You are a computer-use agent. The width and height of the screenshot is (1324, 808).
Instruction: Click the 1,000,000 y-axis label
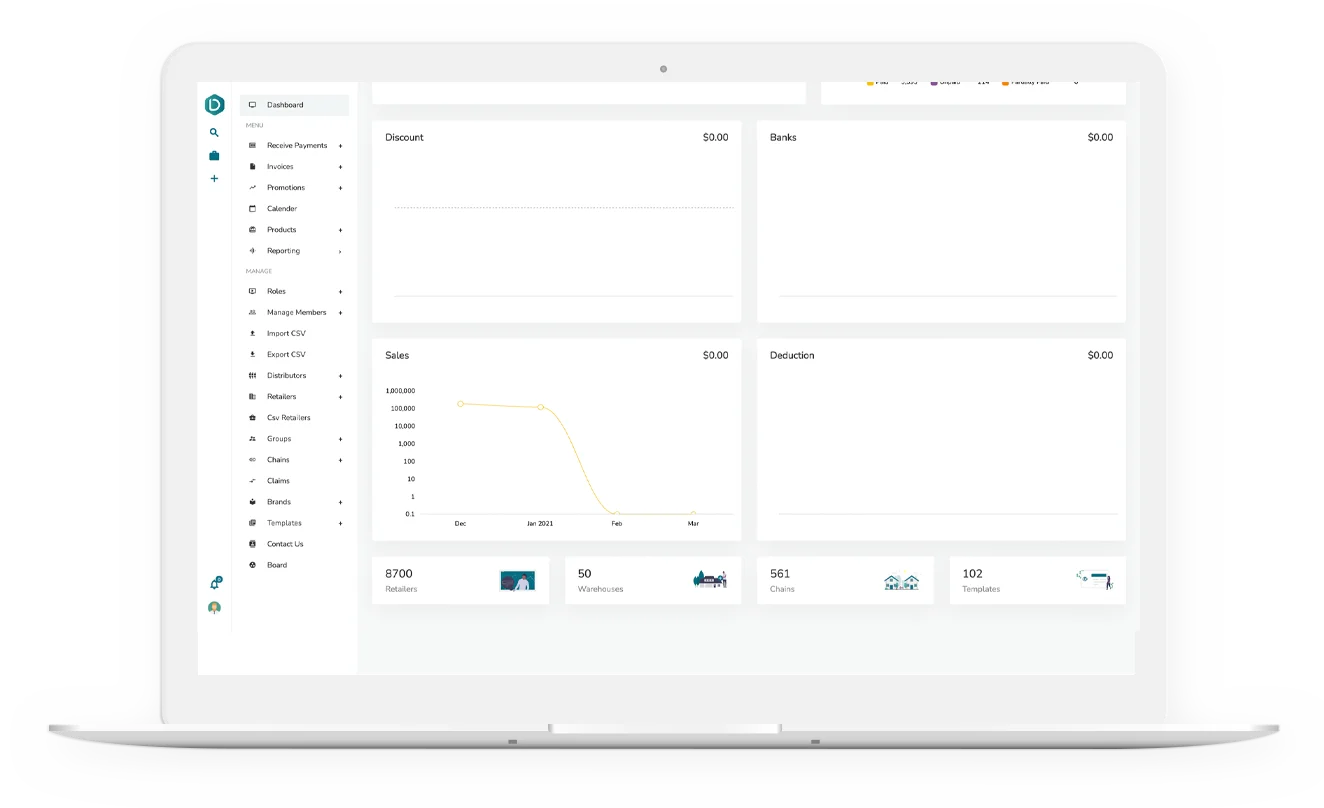click(x=400, y=391)
